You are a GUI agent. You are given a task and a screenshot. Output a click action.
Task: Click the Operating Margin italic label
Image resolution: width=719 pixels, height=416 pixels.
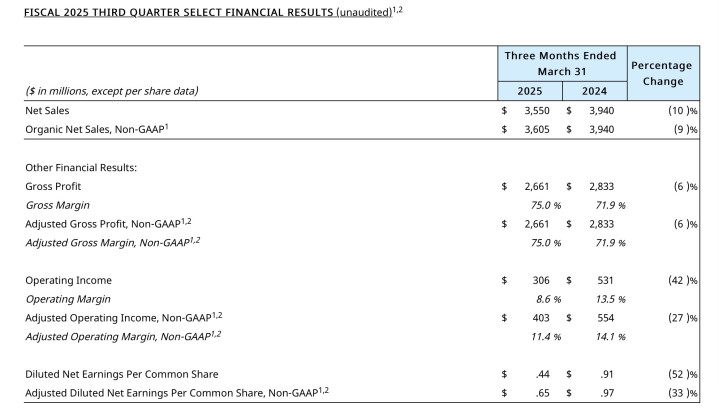[x=68, y=299]
